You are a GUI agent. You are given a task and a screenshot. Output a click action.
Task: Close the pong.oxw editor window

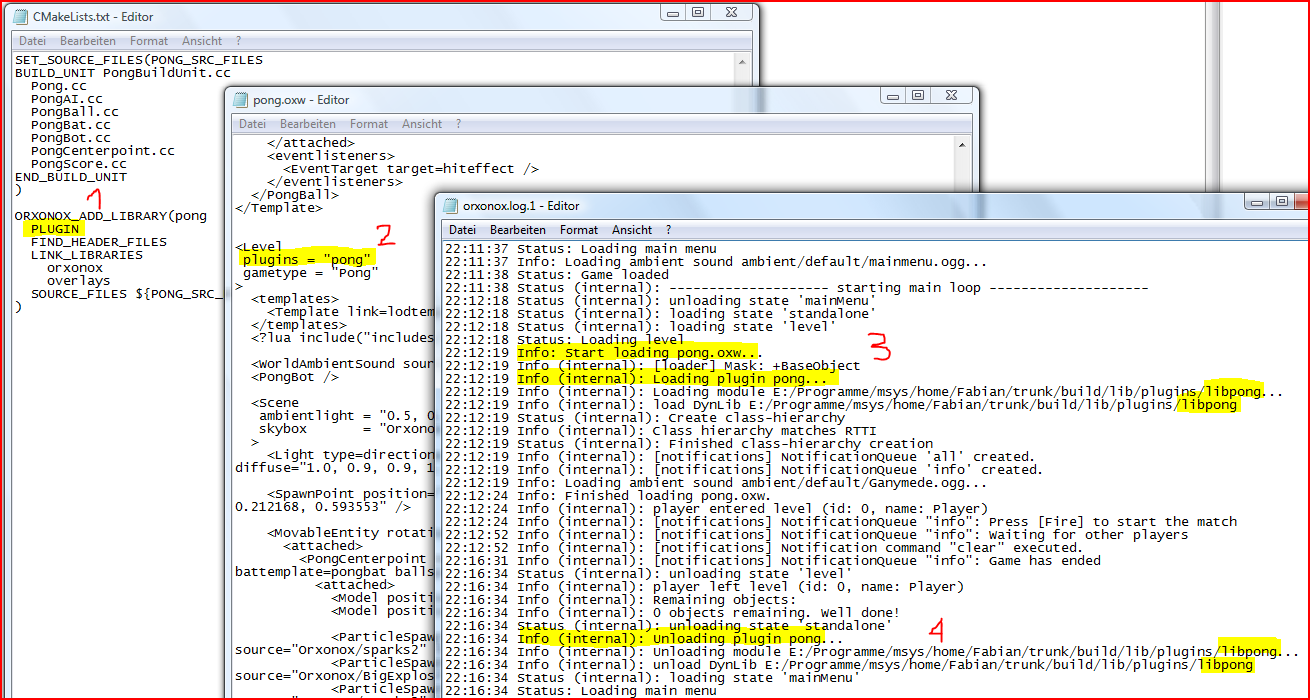[952, 95]
